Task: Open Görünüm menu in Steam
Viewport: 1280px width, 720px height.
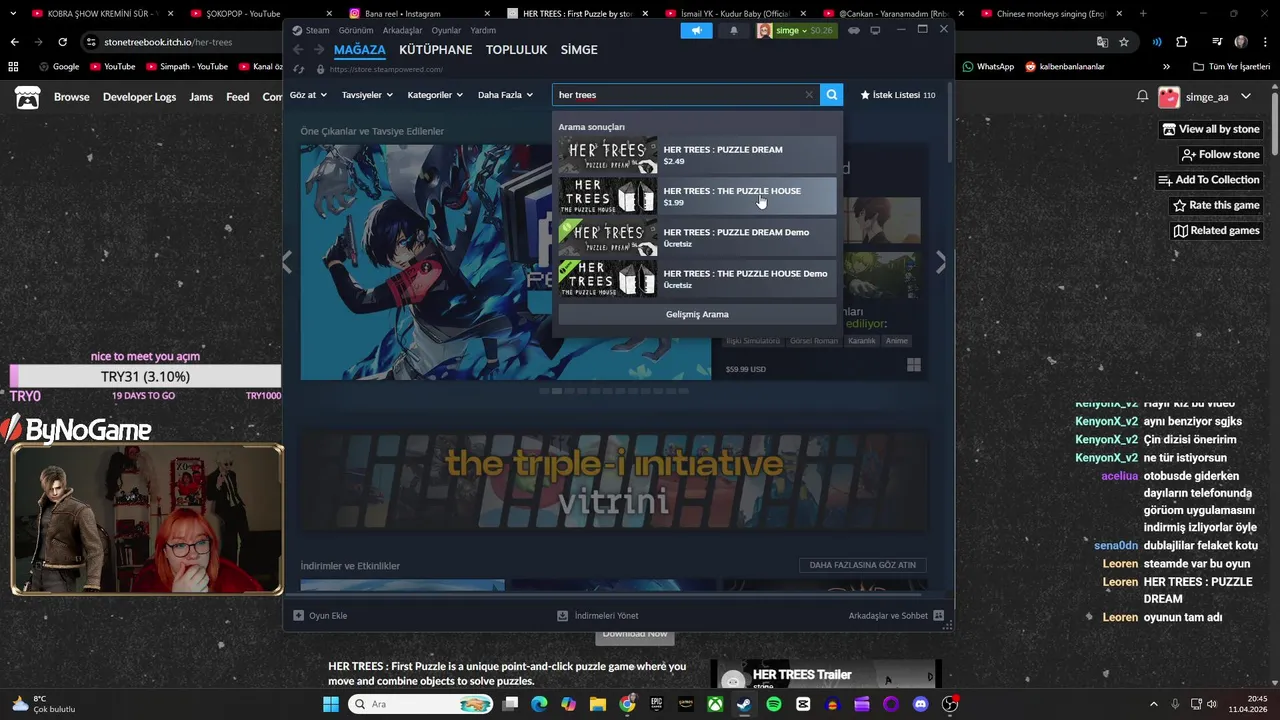Action: click(356, 30)
